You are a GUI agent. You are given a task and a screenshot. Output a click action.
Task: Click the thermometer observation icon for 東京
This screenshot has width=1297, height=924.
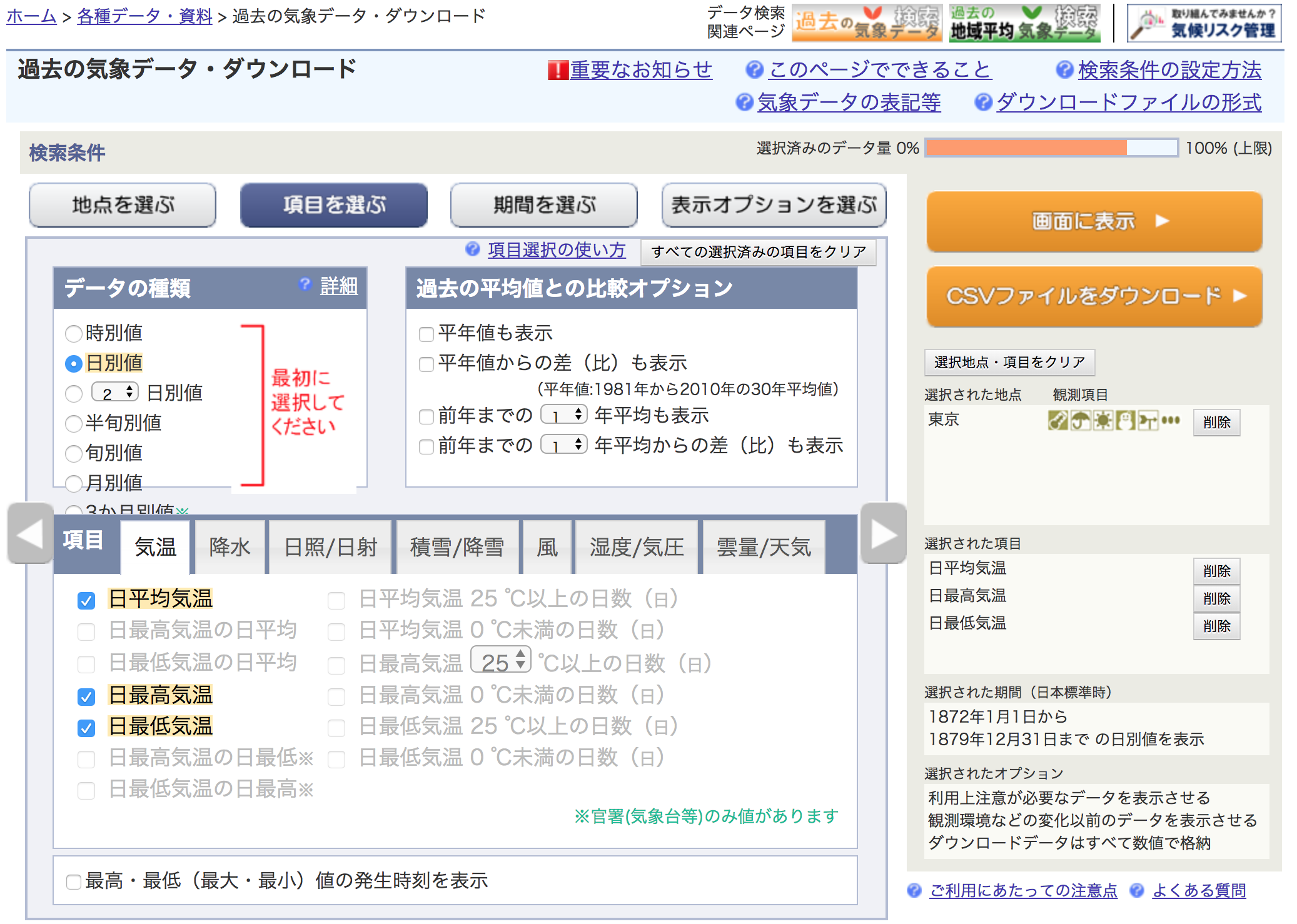point(1057,421)
